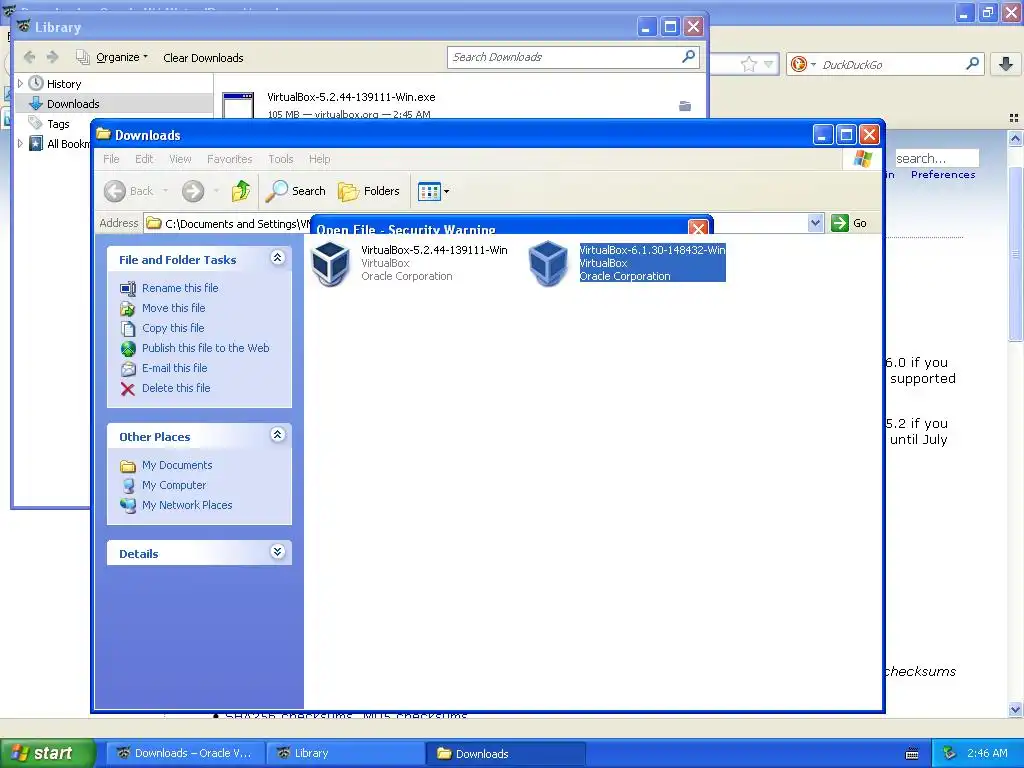Click the bookmark star in browser
The height and width of the screenshot is (768, 1024).
(x=748, y=64)
